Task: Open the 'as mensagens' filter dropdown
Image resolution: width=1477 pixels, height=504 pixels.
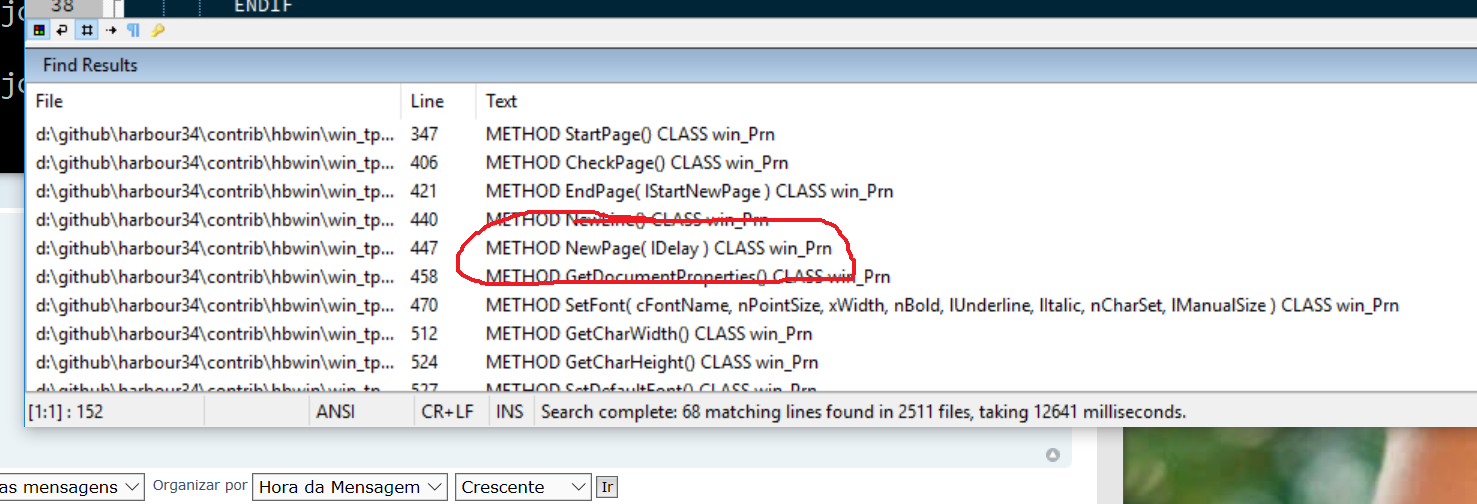Action: coord(73,487)
